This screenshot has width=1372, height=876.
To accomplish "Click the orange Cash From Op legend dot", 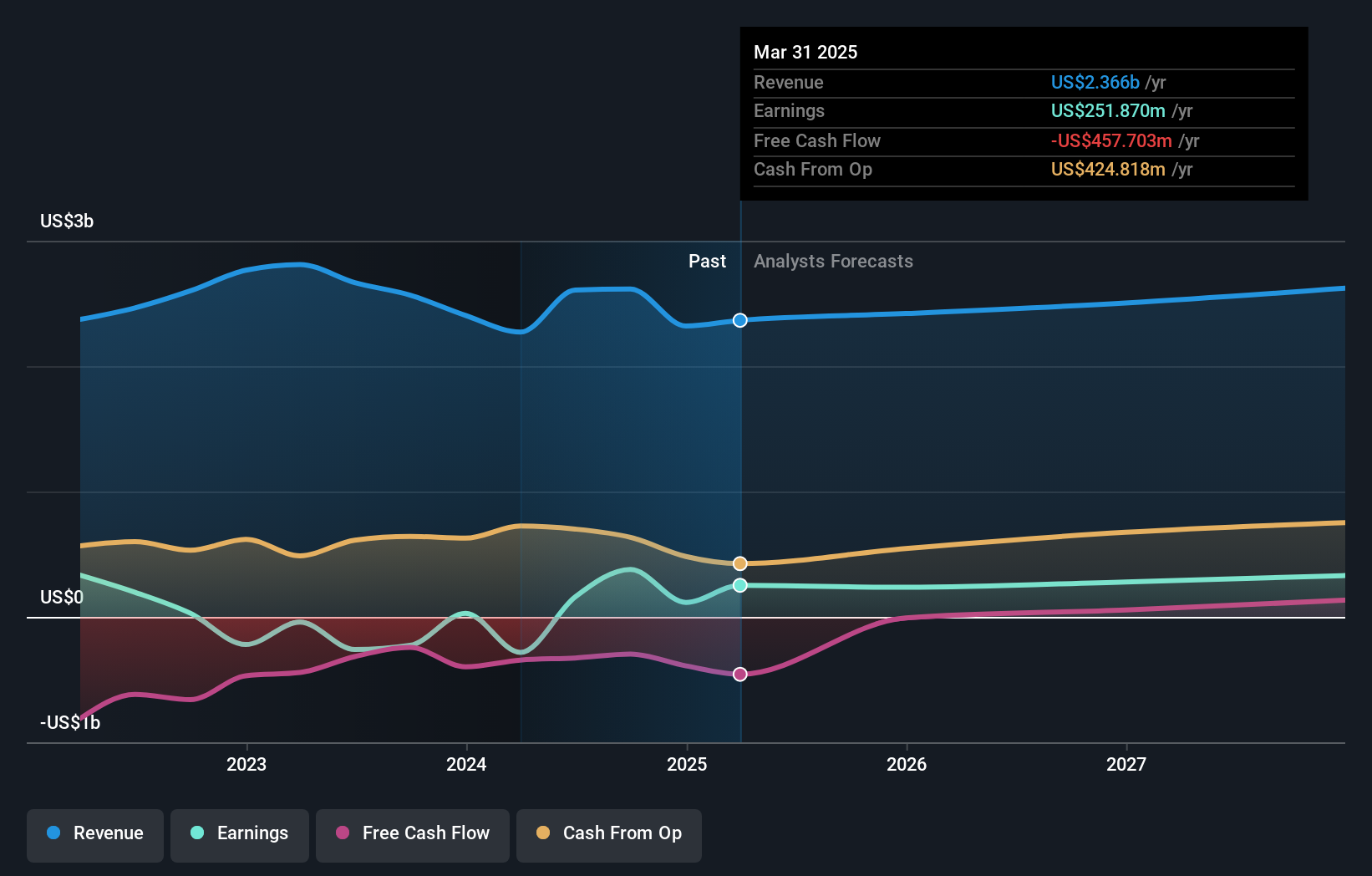I will point(543,833).
